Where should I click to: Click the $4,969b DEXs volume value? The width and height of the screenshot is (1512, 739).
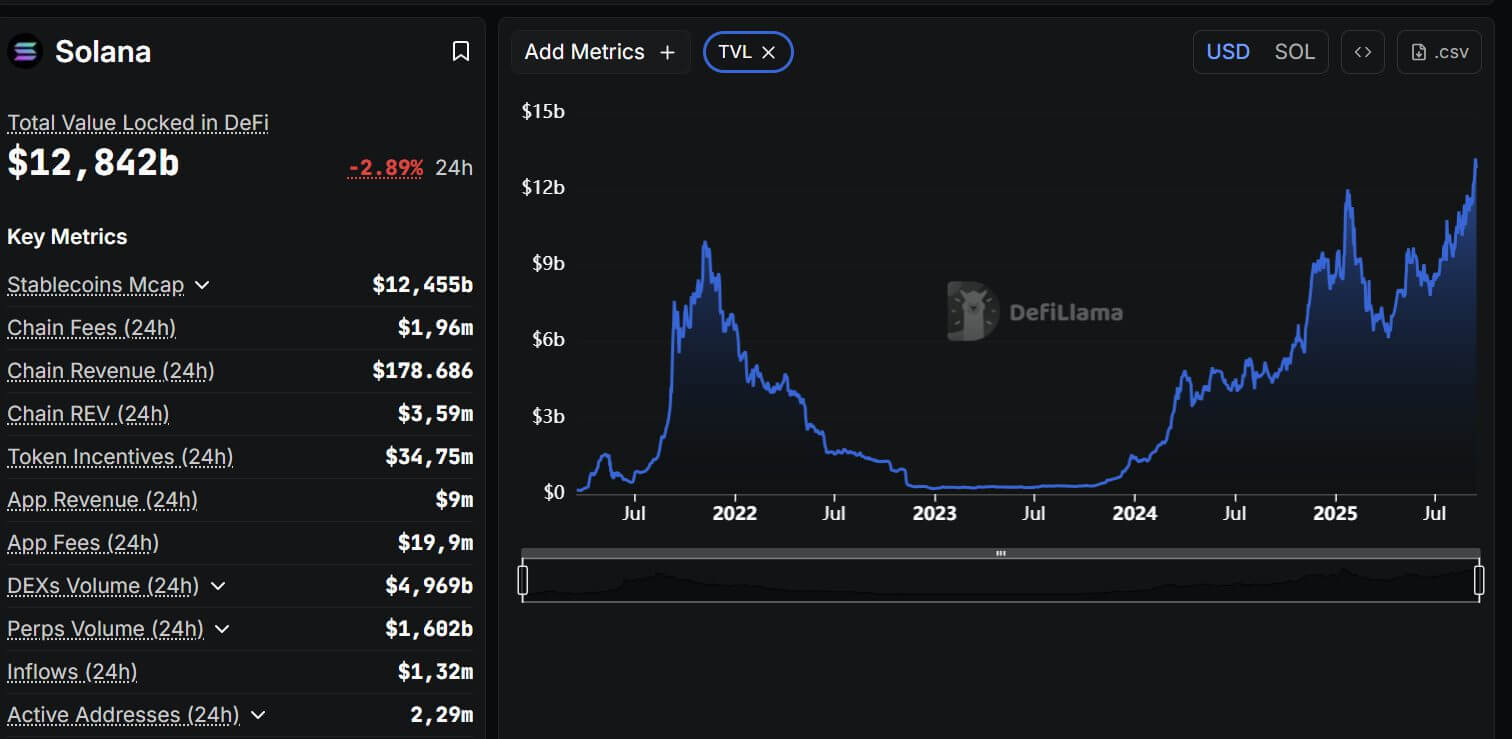429,586
